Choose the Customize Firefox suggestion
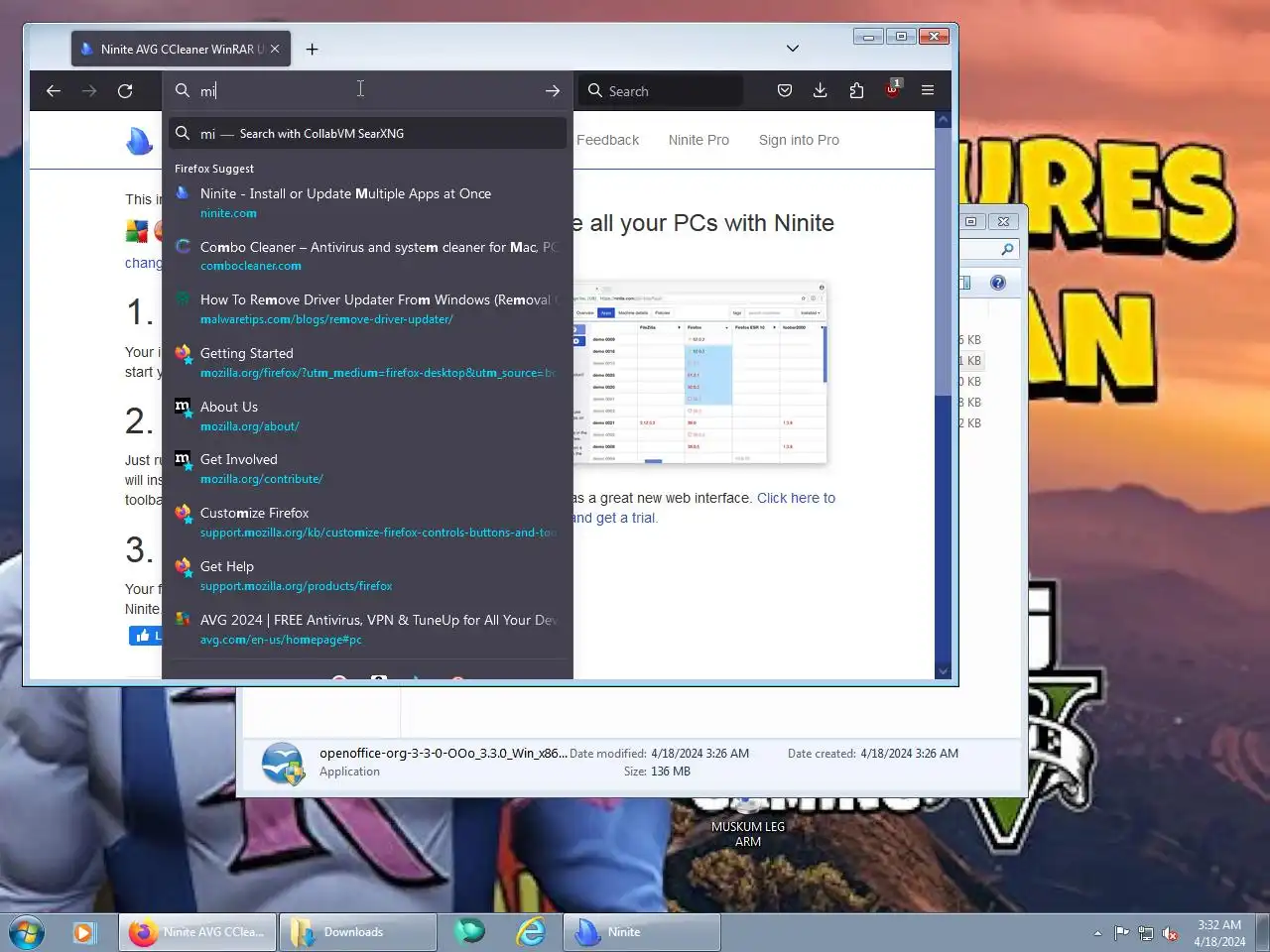This screenshot has height=952, width=1270. point(367,522)
